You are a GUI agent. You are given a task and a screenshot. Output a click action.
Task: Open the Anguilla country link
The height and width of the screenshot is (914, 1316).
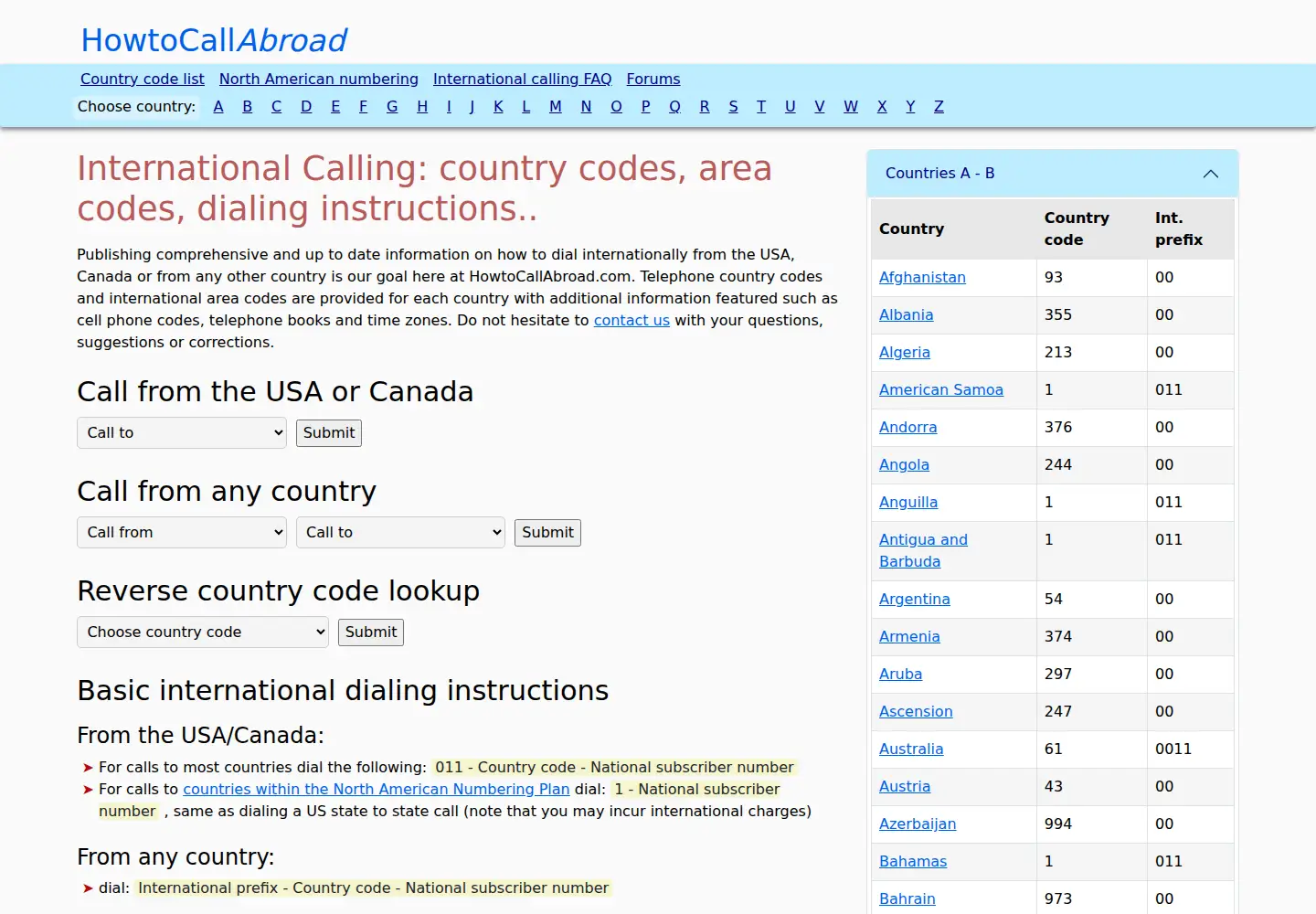point(908,503)
